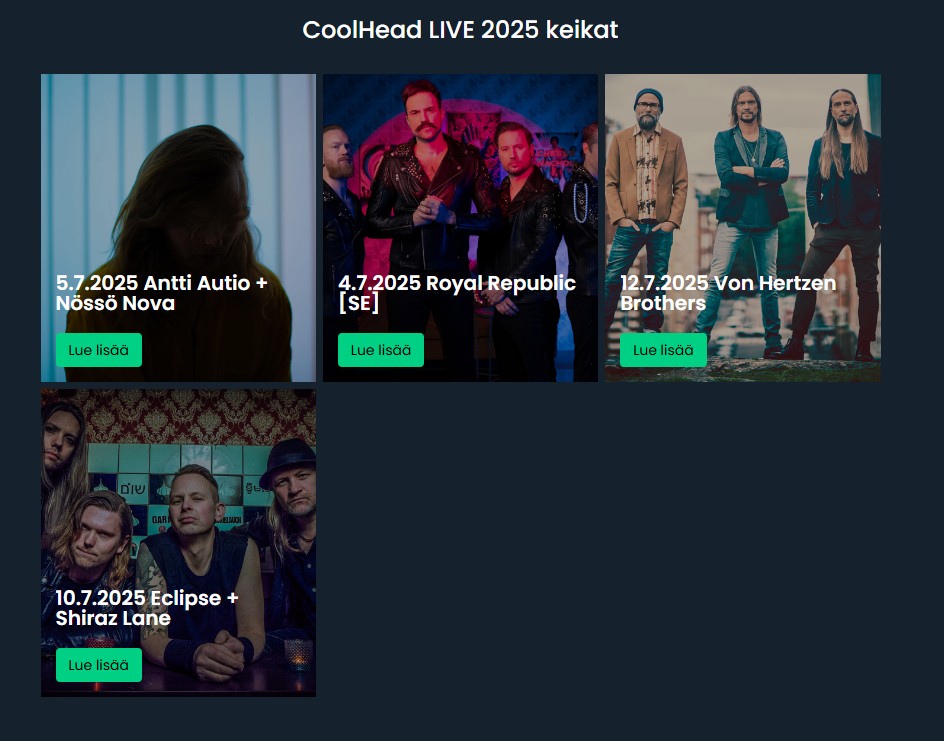944x741 pixels.
Task: Open the 12.7.2025 Von Hertzen Brothers title
Action: [728, 293]
